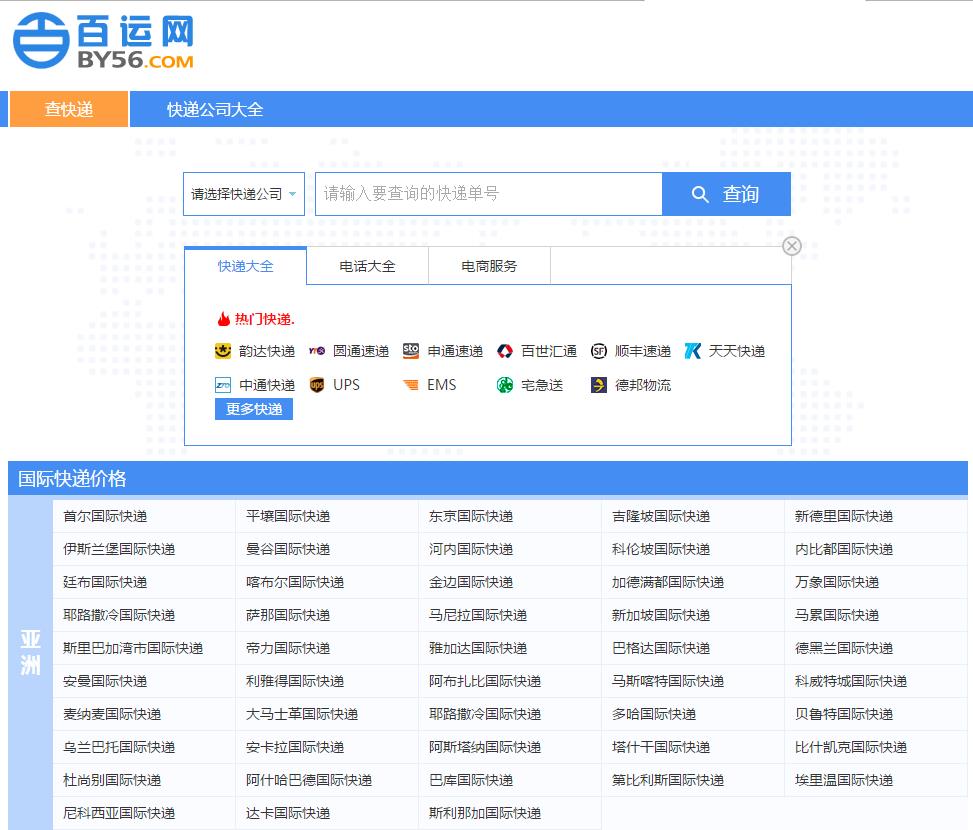Select the 查快递 navigation tab
The height and width of the screenshot is (830, 973).
(69, 109)
